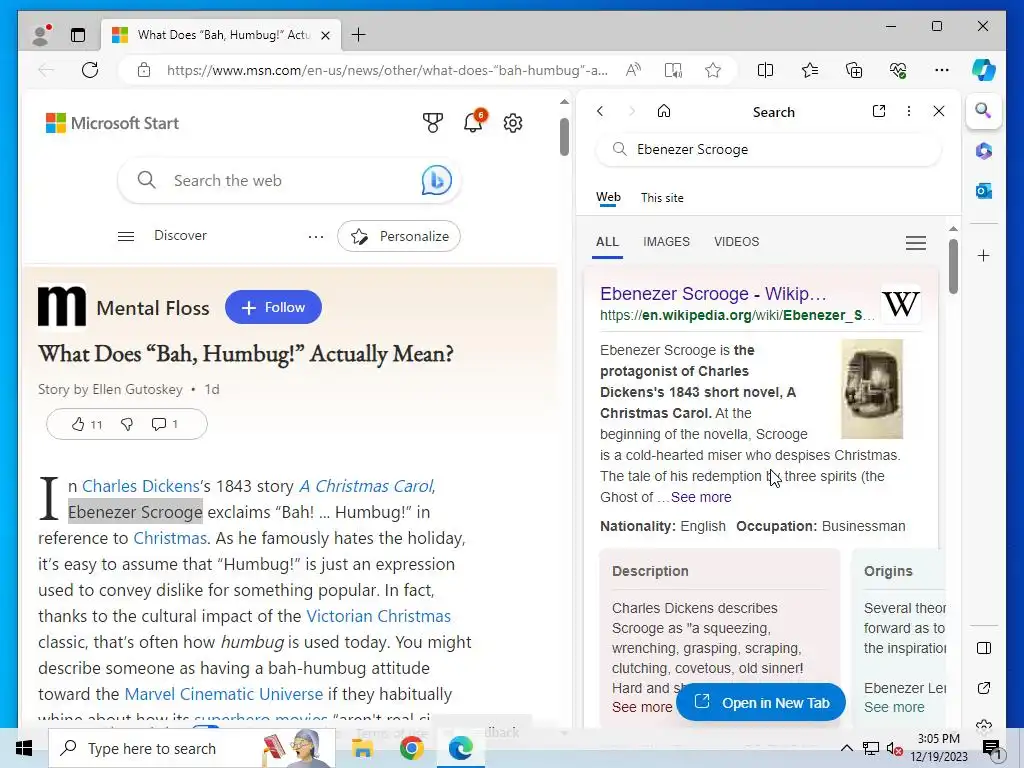Expand See more of Scrooge summary

pos(701,497)
